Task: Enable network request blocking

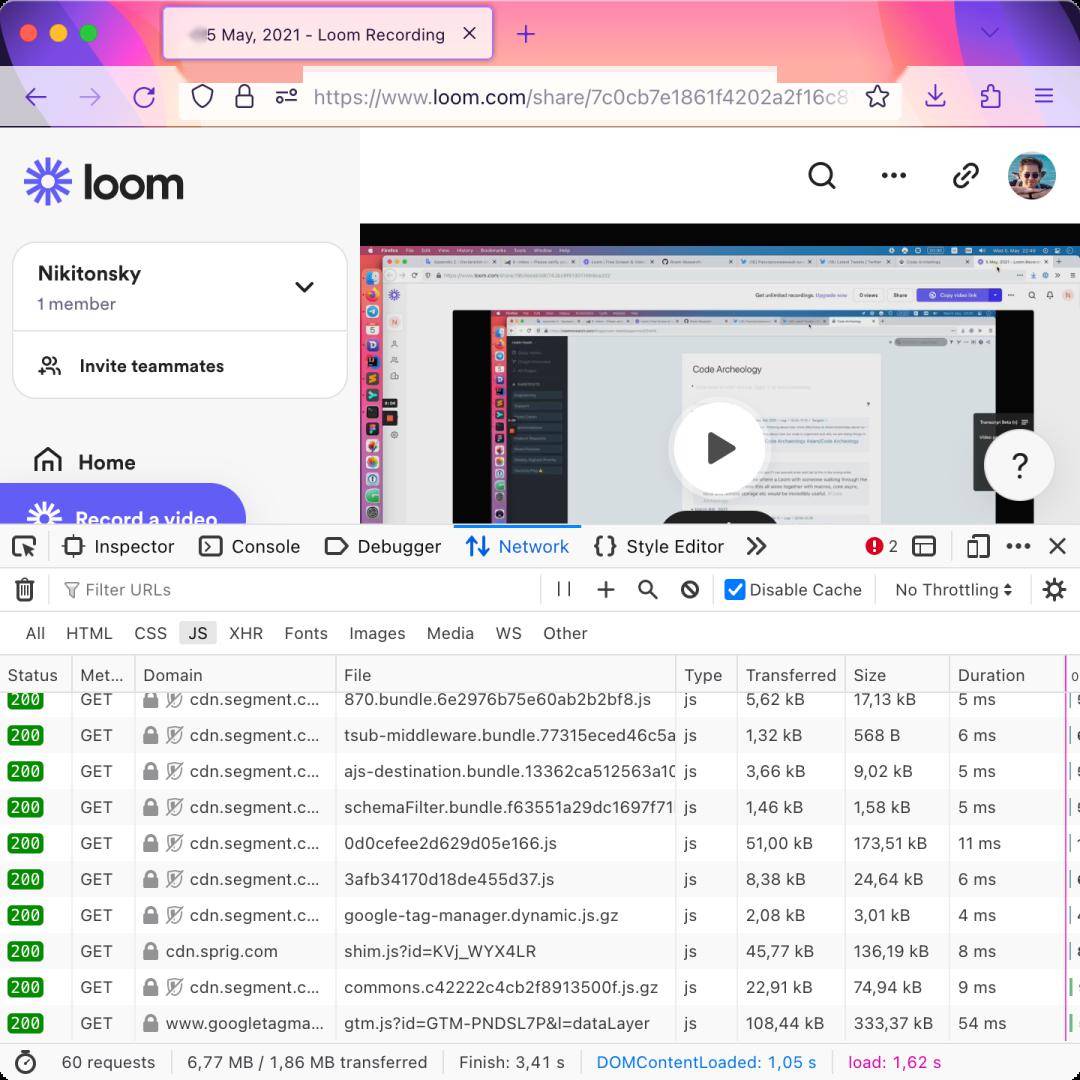Action: click(x=689, y=589)
